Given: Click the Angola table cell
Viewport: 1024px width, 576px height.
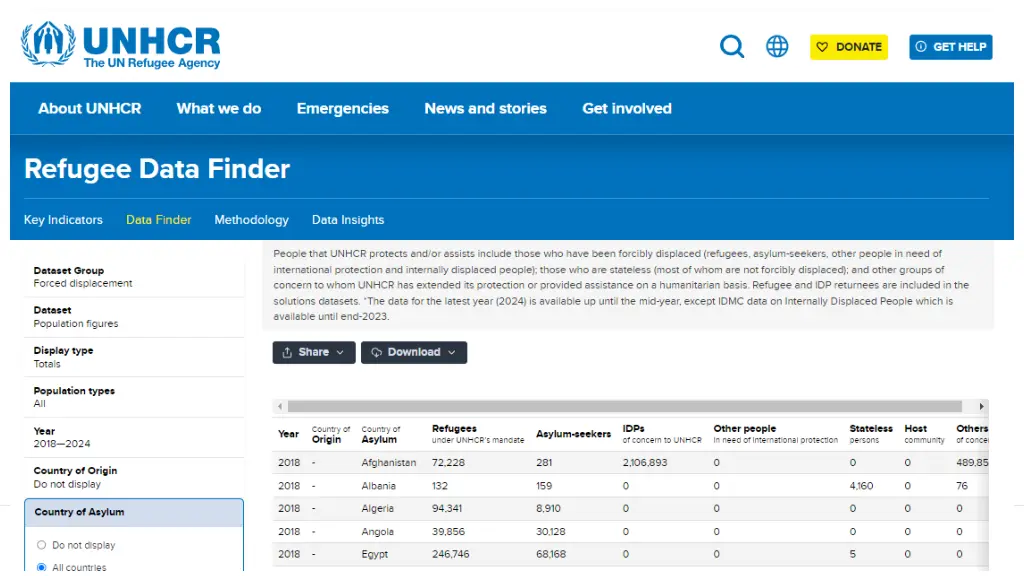Looking at the screenshot, I should pyautogui.click(x=377, y=532).
